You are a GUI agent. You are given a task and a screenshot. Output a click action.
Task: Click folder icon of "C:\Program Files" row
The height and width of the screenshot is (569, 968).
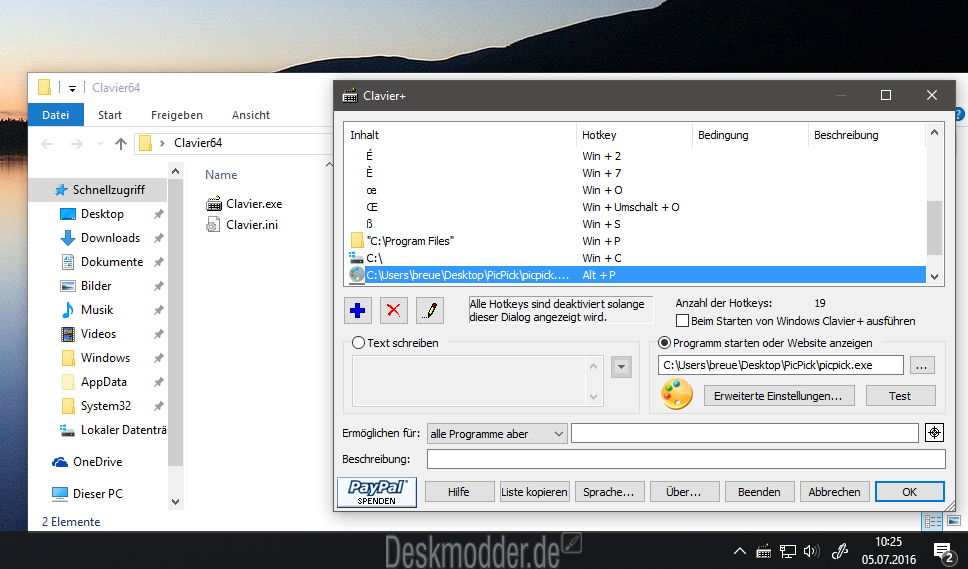tap(356, 241)
